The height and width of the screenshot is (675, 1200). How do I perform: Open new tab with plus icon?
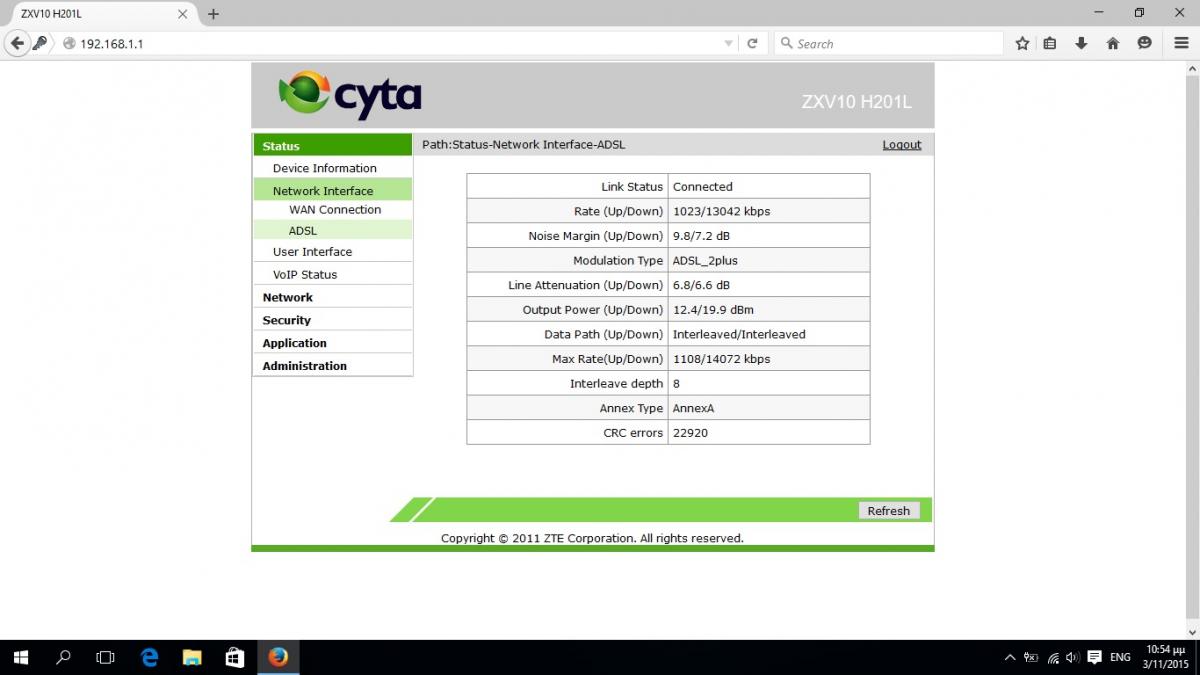(x=213, y=14)
